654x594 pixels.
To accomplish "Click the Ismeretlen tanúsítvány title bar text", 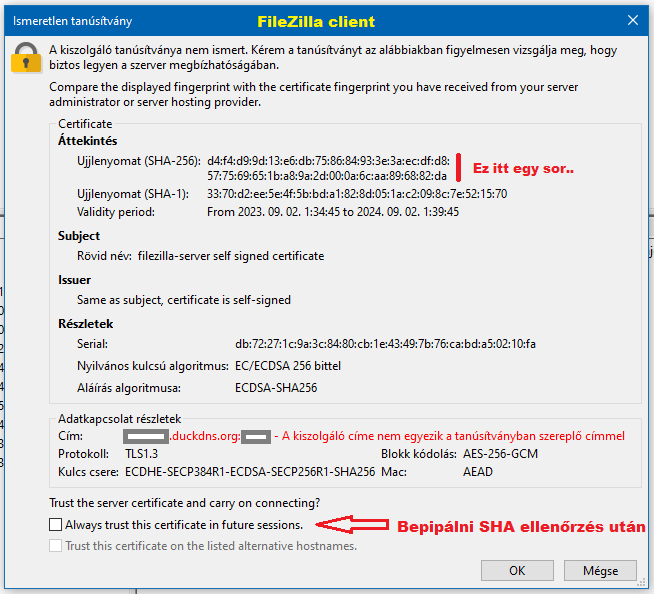I will point(73,21).
